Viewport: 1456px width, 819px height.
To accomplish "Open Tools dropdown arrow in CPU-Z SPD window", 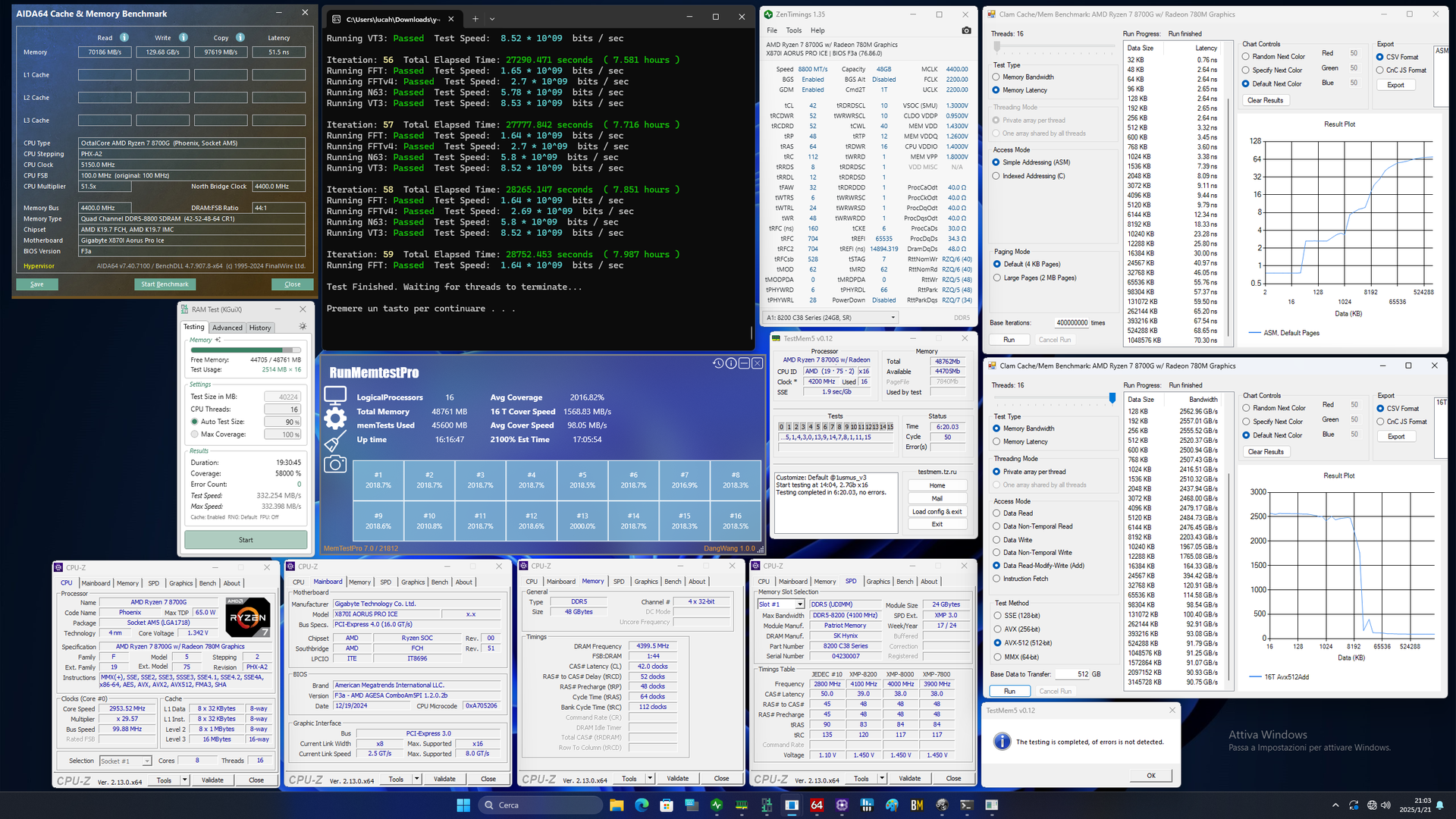I will coord(882,778).
